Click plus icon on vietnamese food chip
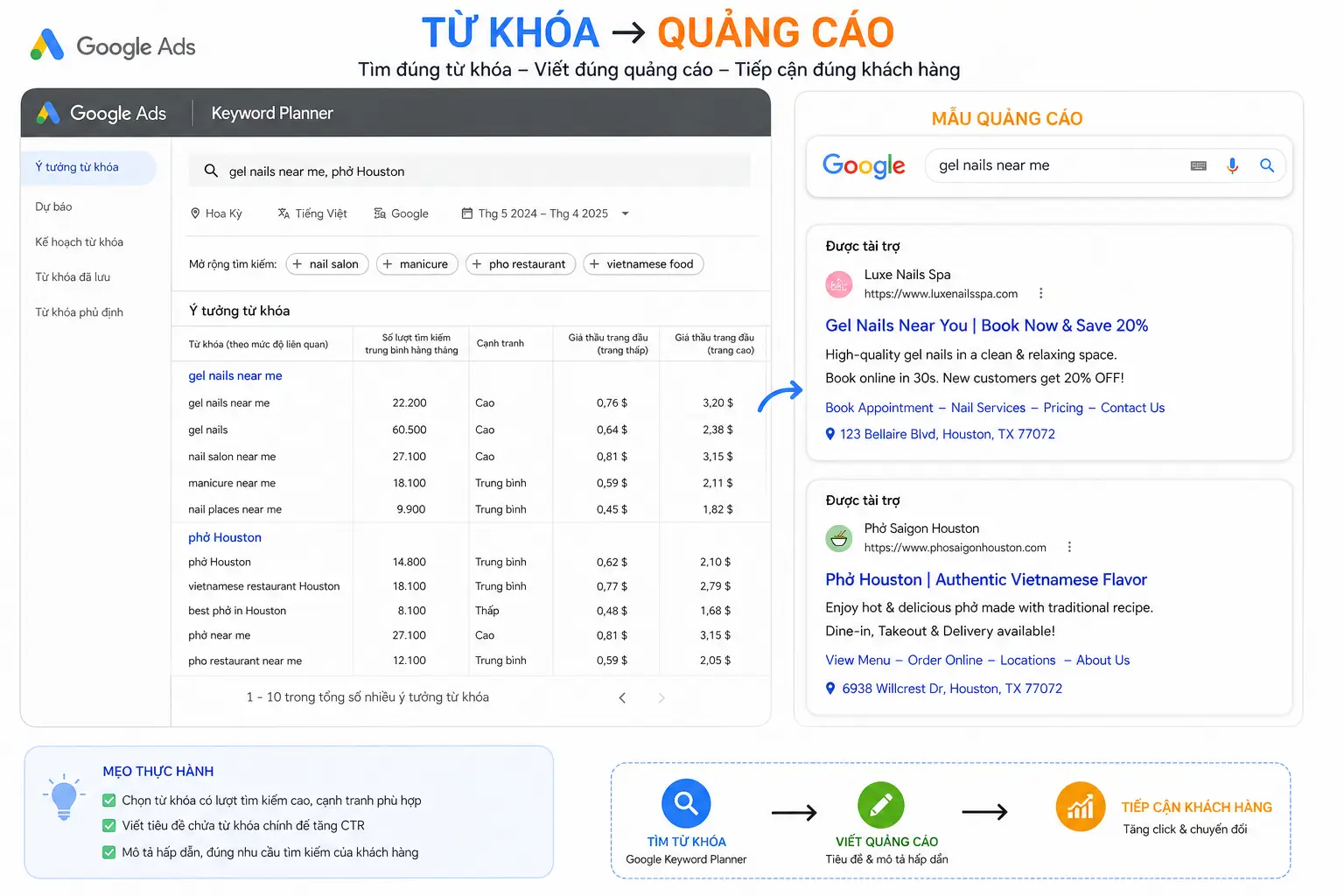Viewport: 1344px width, 896px height. [x=595, y=264]
